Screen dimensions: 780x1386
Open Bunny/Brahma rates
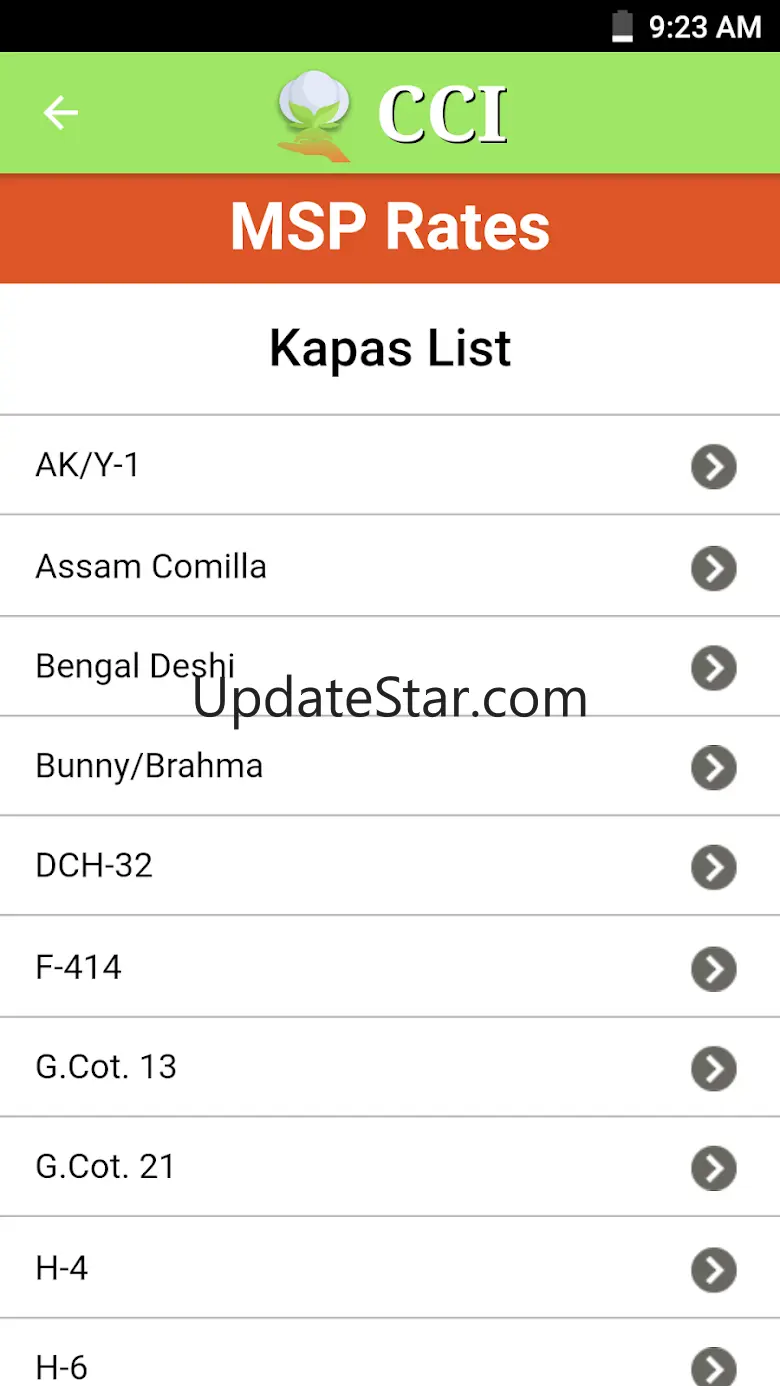coord(390,766)
